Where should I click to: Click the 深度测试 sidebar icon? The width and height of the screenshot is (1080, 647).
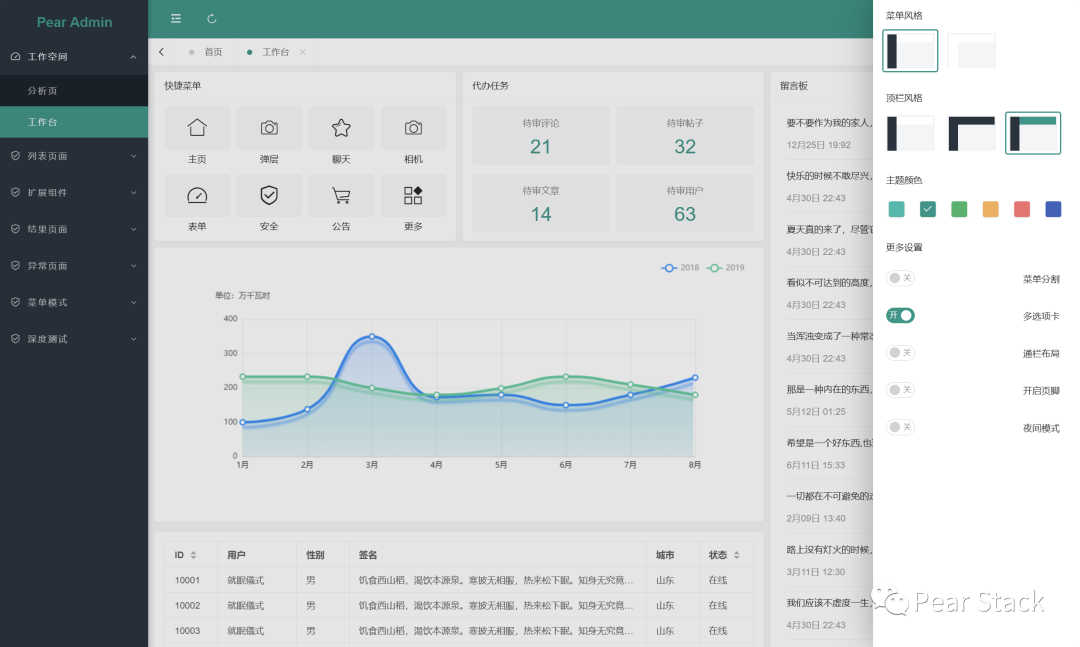click(x=15, y=338)
